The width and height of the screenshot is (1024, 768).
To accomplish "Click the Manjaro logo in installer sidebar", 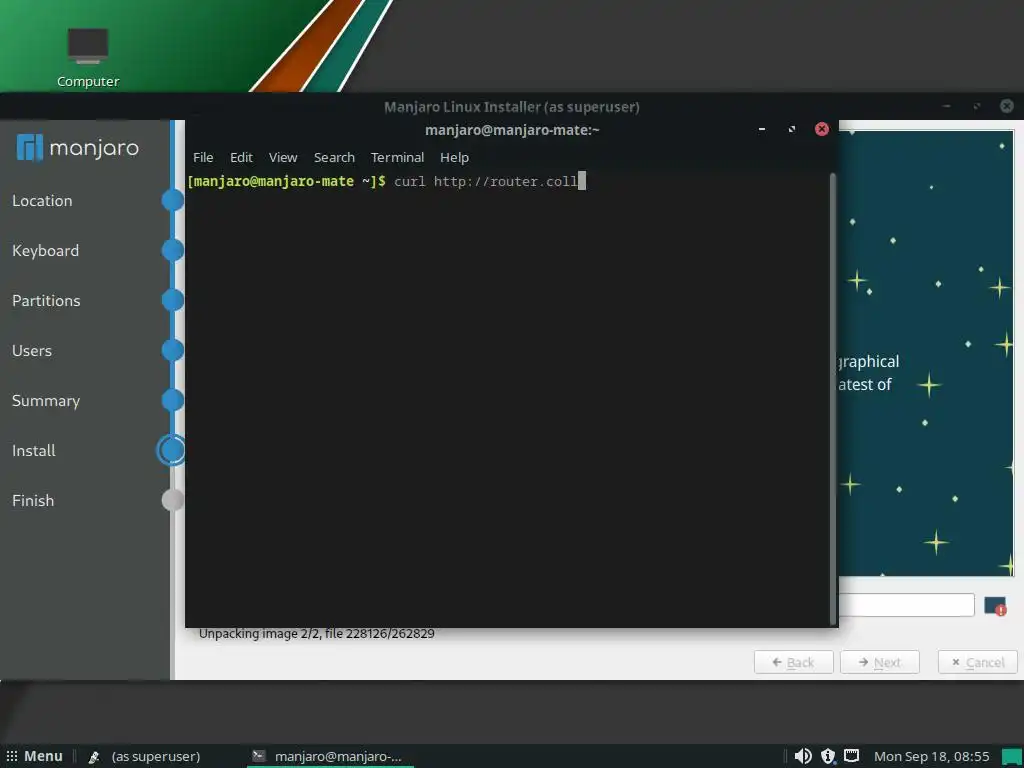I will point(77,148).
